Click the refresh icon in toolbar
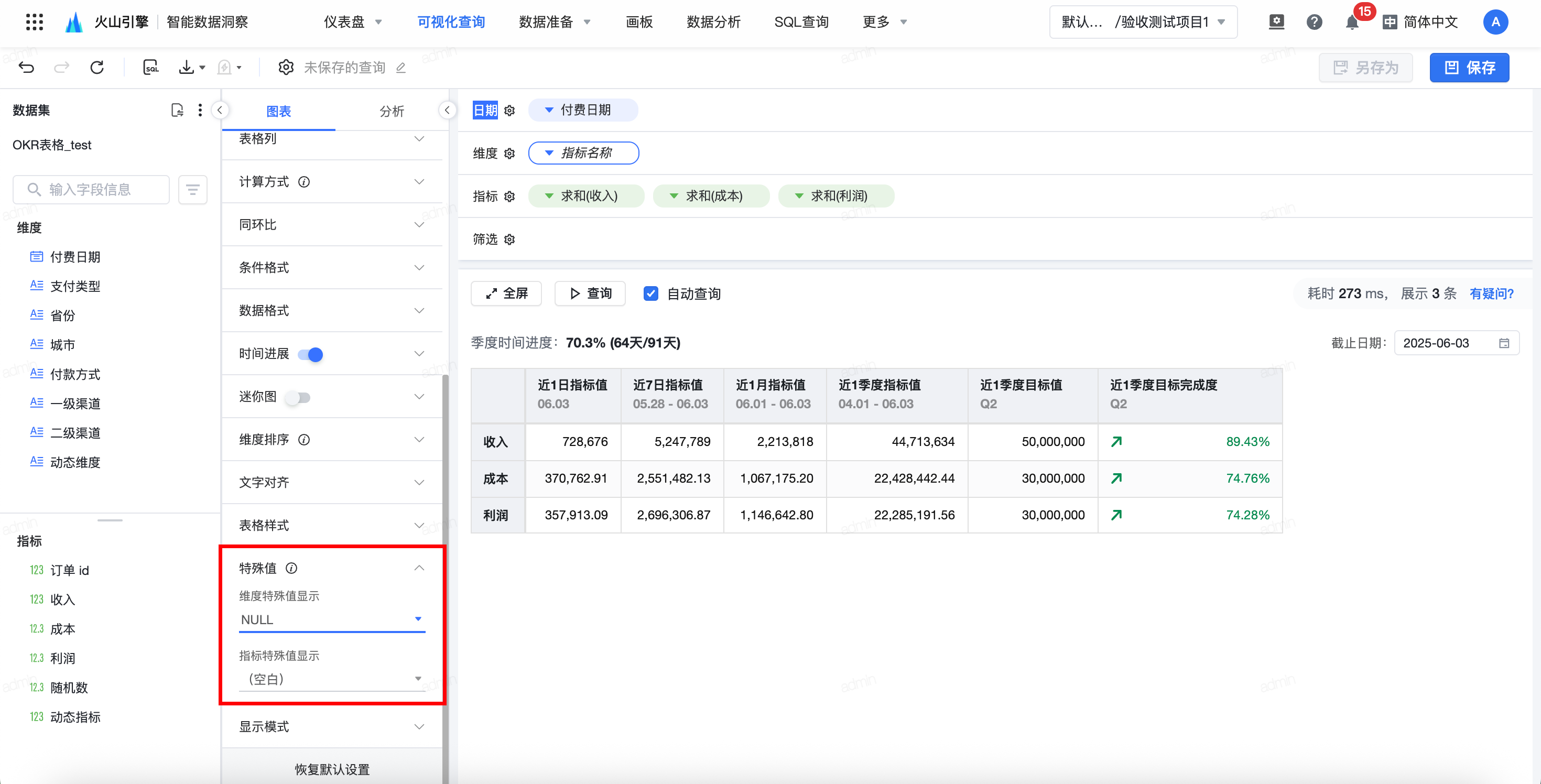The image size is (1541, 784). (97, 67)
